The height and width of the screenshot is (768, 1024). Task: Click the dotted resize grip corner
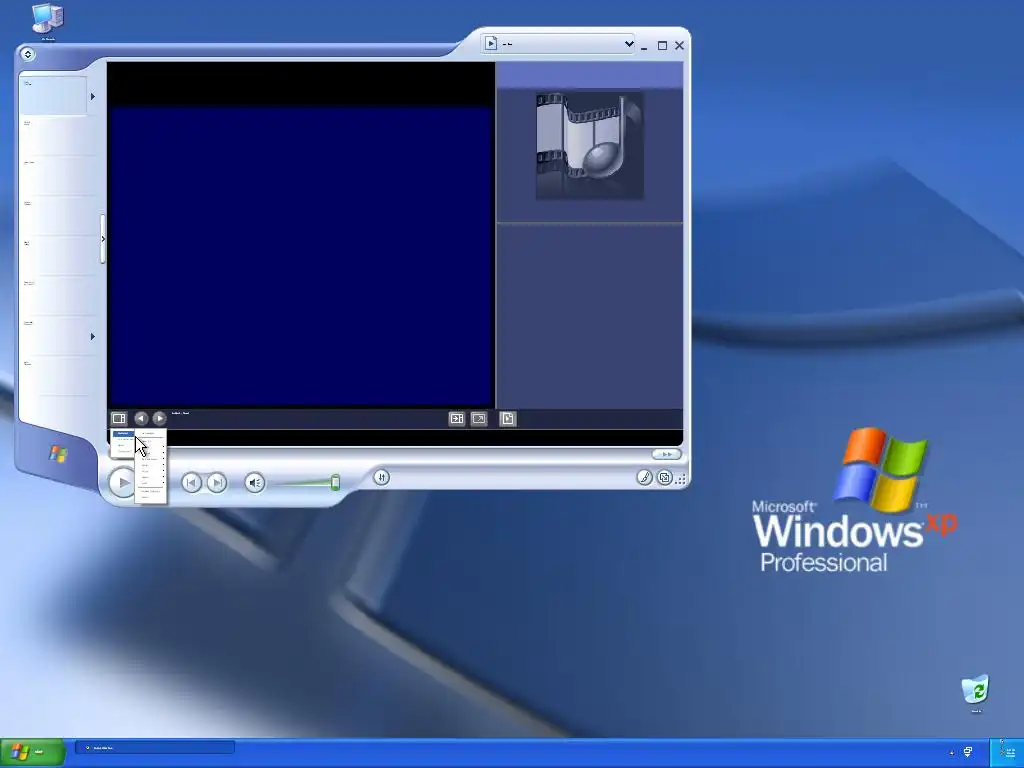click(680, 479)
